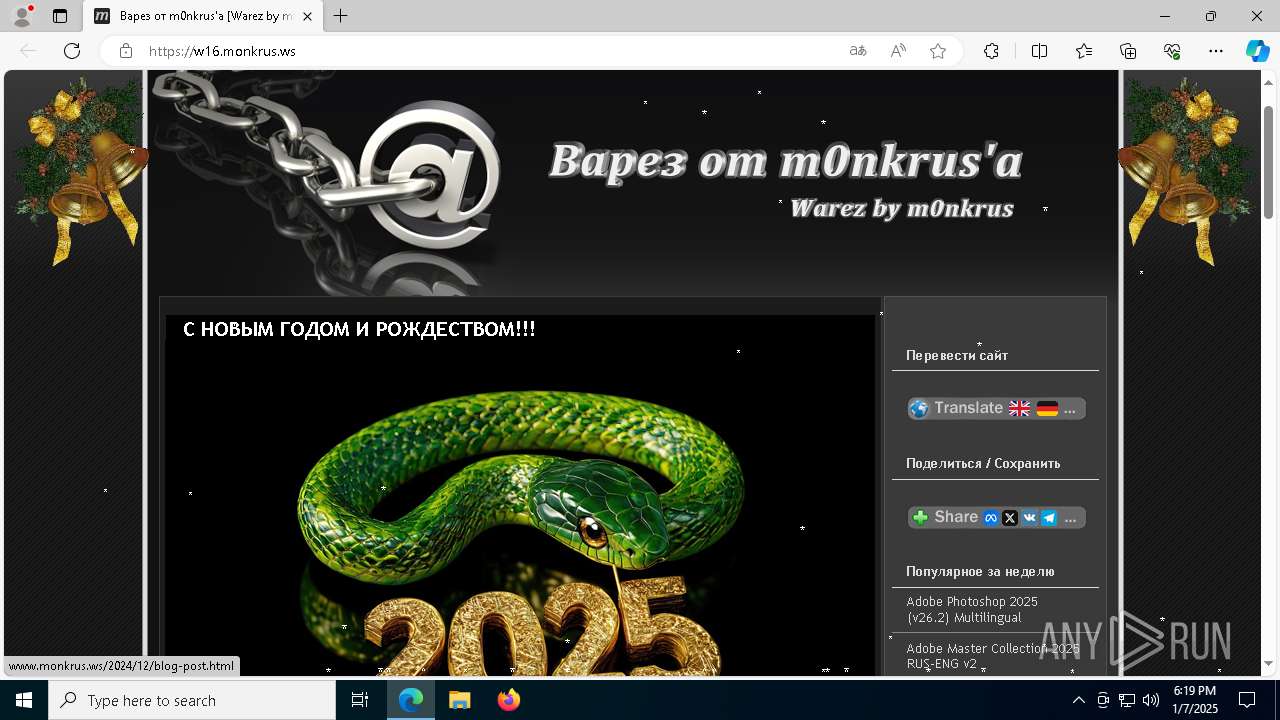Open Settings and more menu
This screenshot has width=1280, height=720.
1216,51
